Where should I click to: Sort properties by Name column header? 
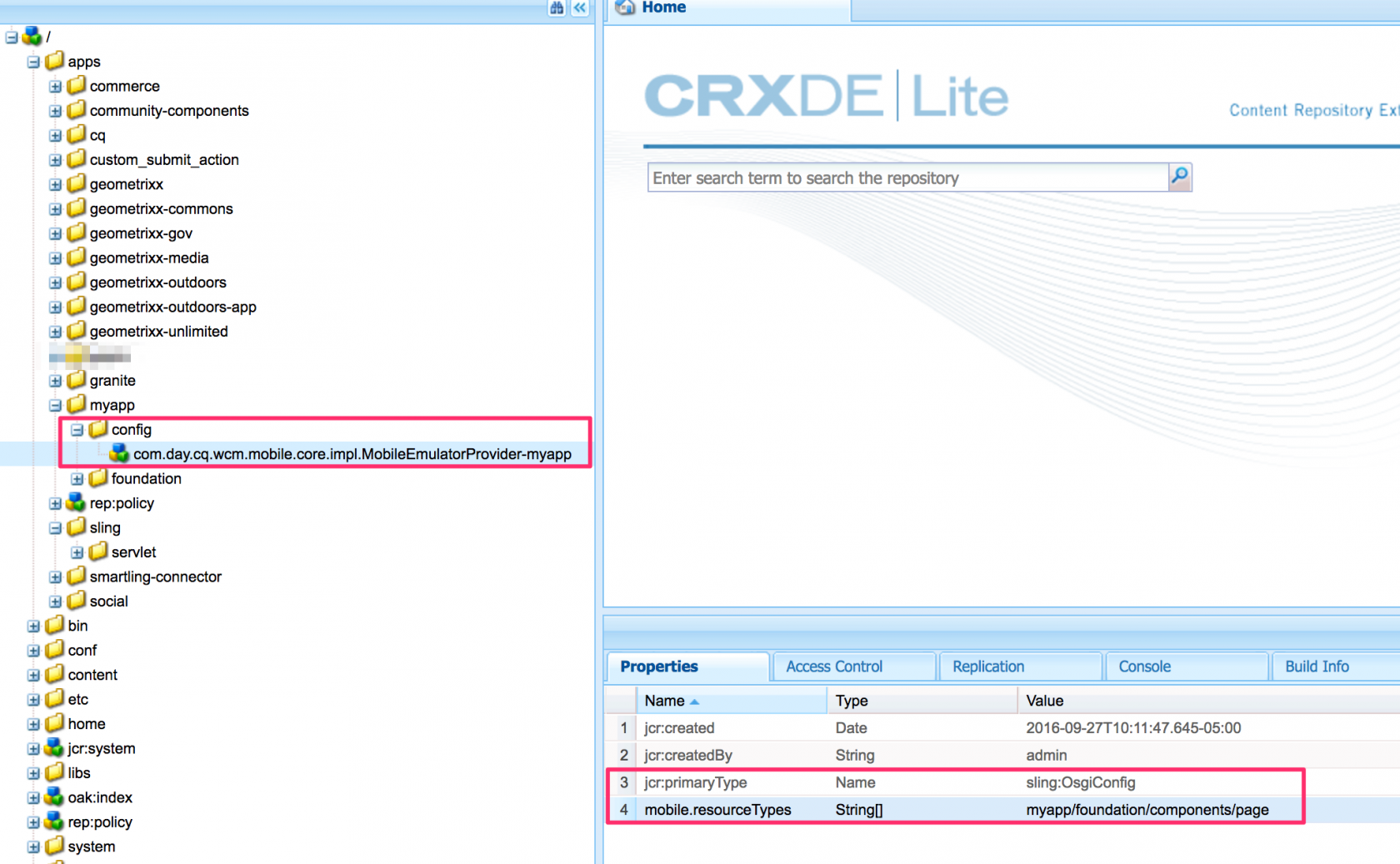(664, 701)
